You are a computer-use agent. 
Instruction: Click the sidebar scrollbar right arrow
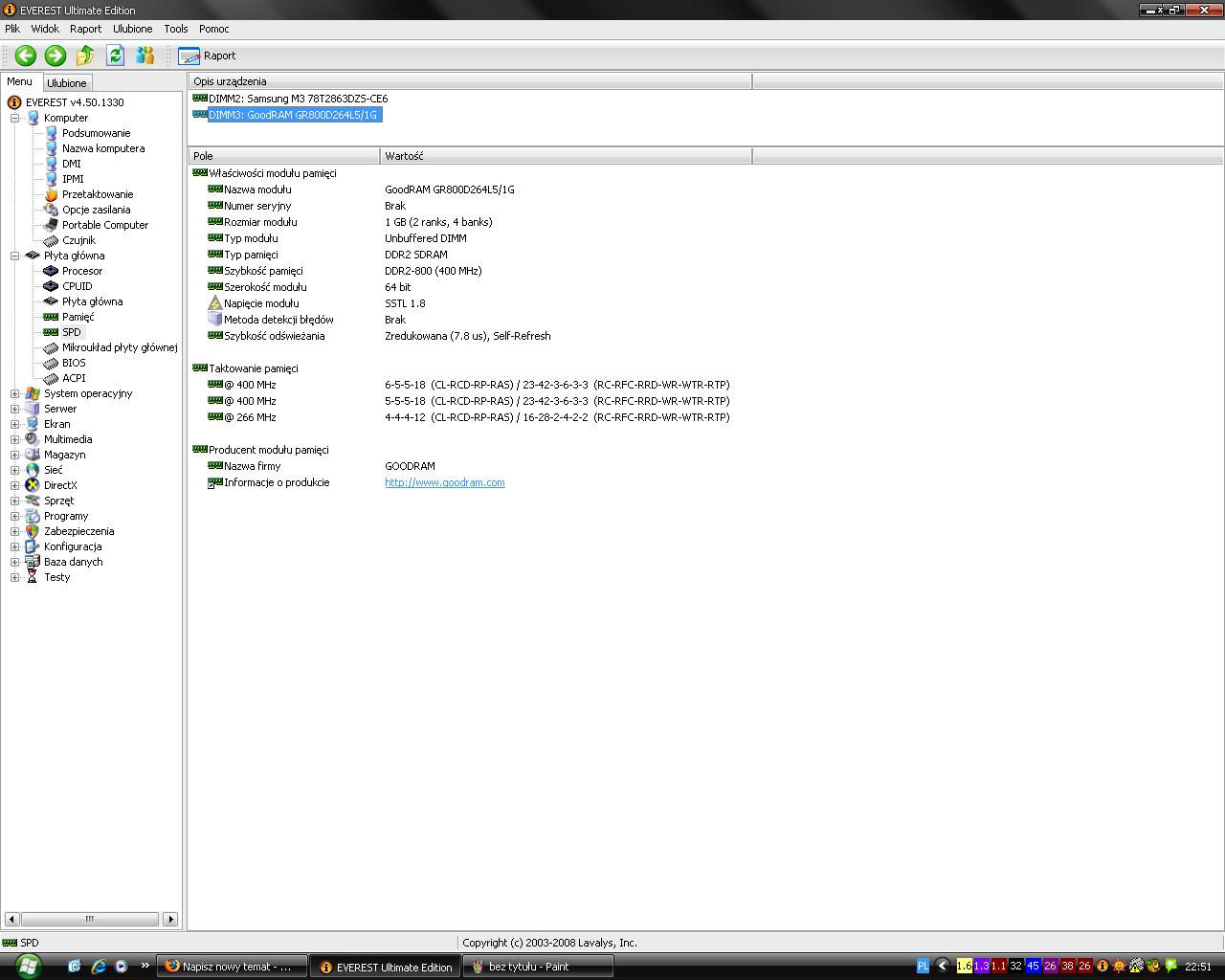[170, 919]
